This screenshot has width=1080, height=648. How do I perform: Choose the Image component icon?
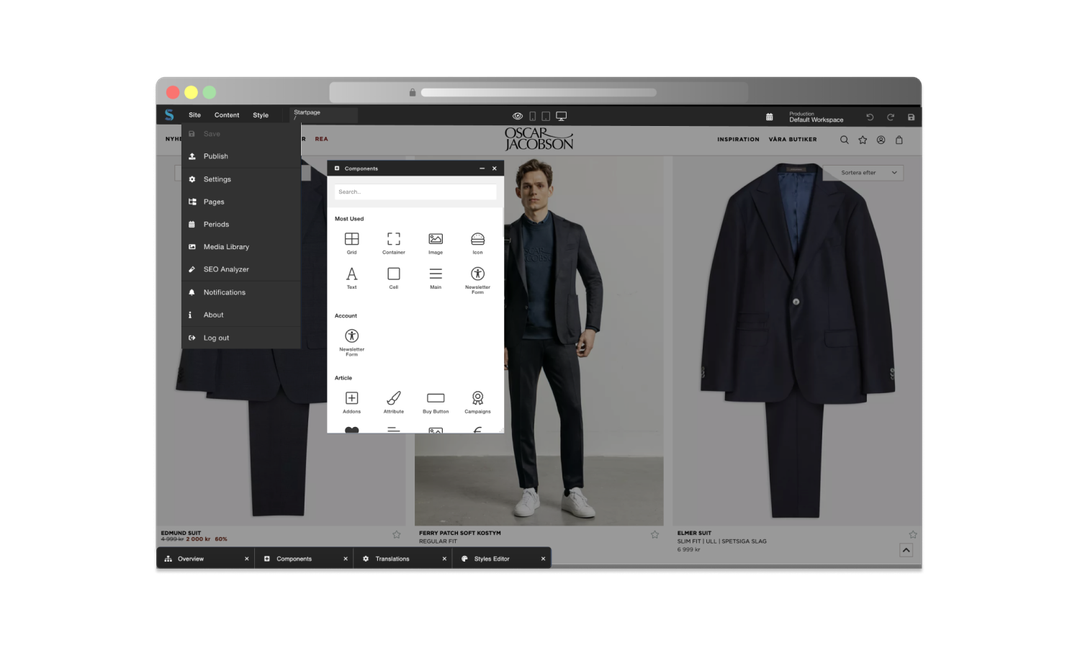435,239
